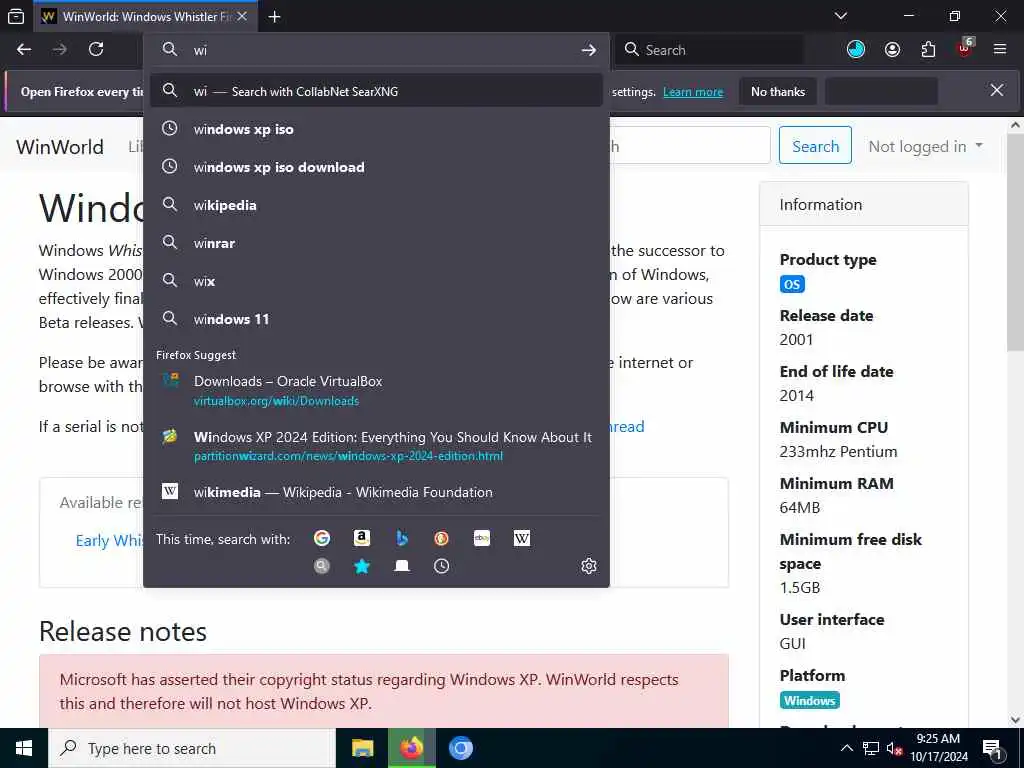Open the volume tray icon
The width and height of the screenshot is (1024, 768).
894,748
